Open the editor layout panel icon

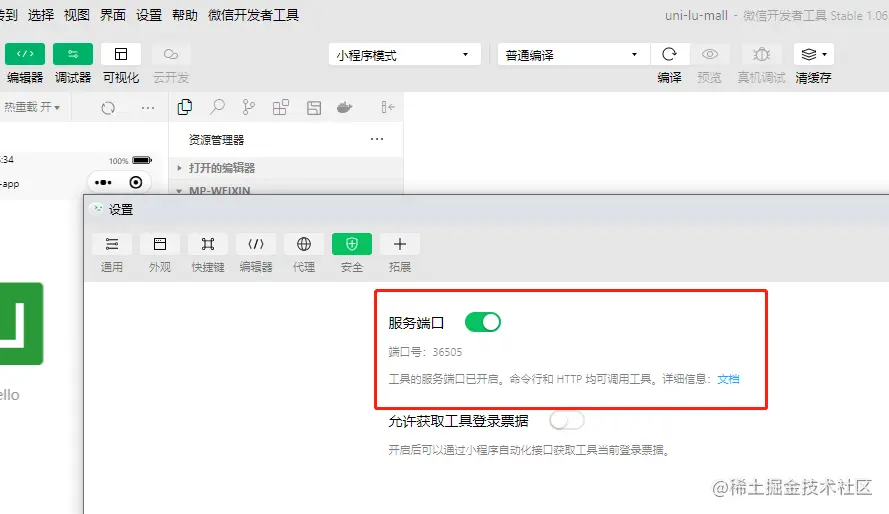tap(314, 108)
